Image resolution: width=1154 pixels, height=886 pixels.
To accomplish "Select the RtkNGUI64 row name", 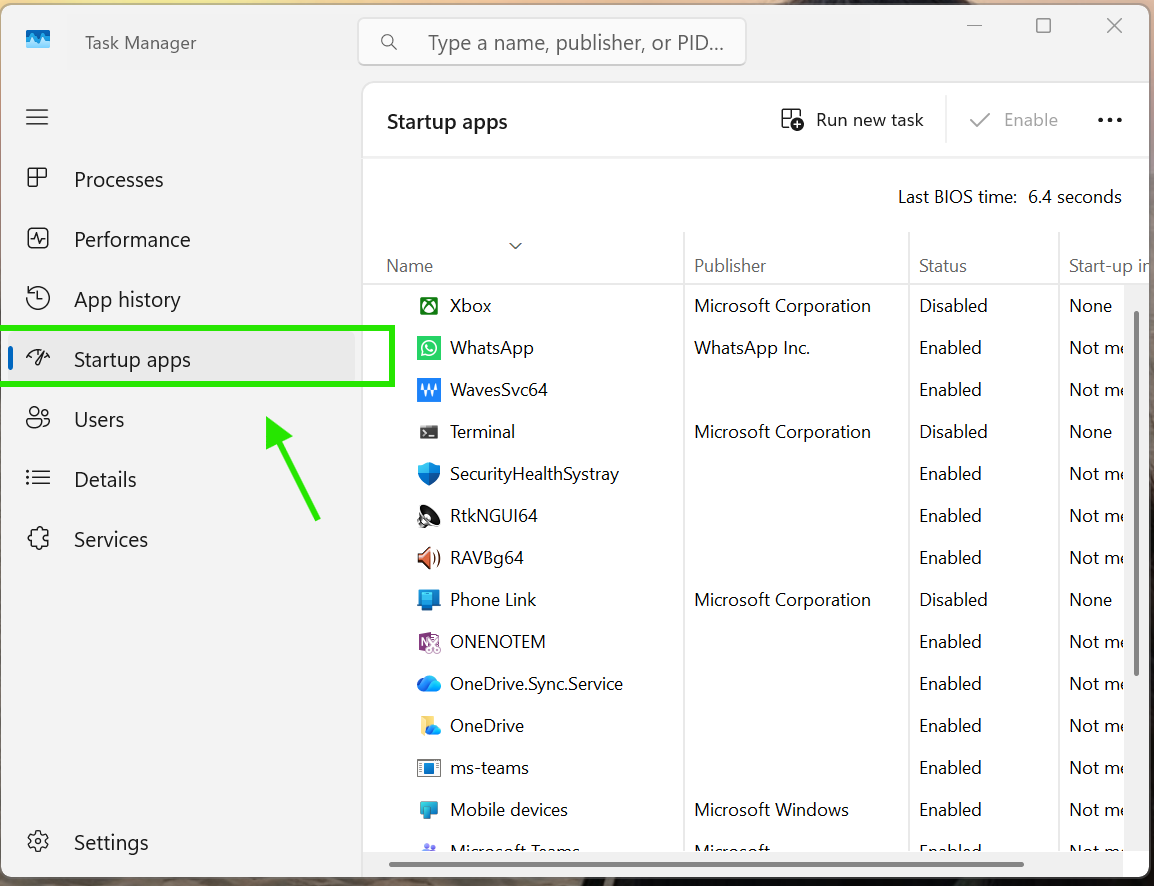I will [494, 516].
